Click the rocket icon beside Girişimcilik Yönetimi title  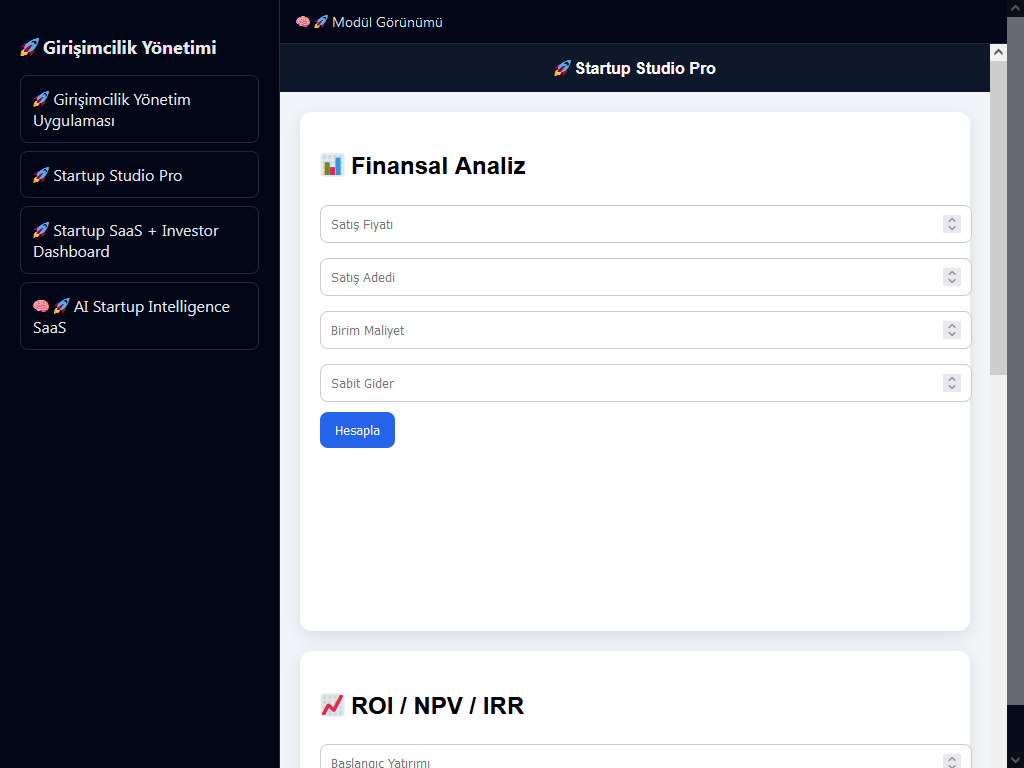coord(29,48)
